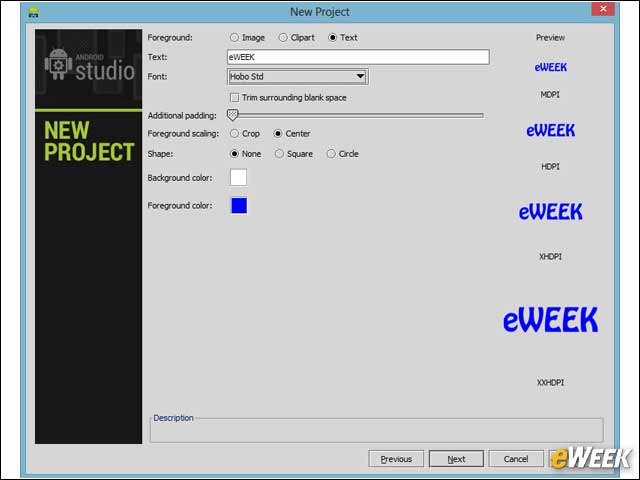Image resolution: width=640 pixels, height=480 pixels.
Task: Close the New Project dialog
Action: pos(603,9)
